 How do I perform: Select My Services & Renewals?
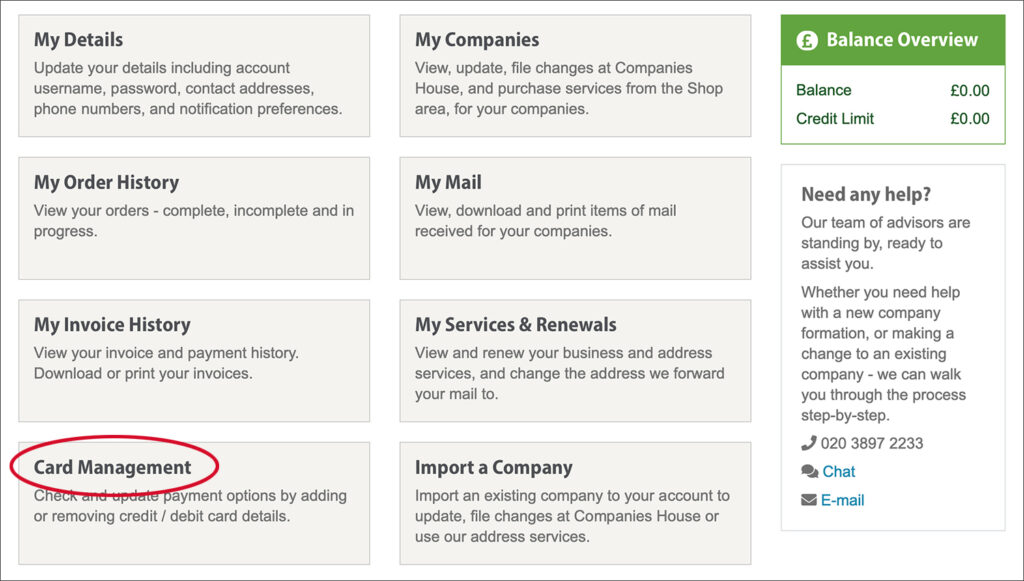click(575, 360)
